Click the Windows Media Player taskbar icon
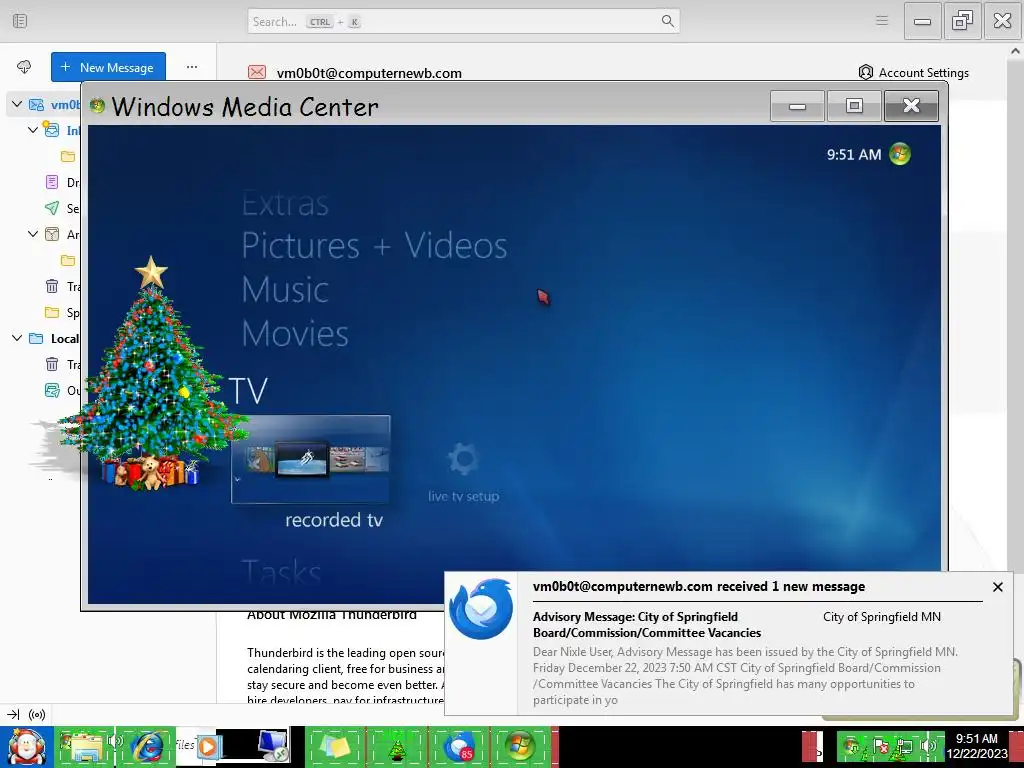 [x=208, y=746]
